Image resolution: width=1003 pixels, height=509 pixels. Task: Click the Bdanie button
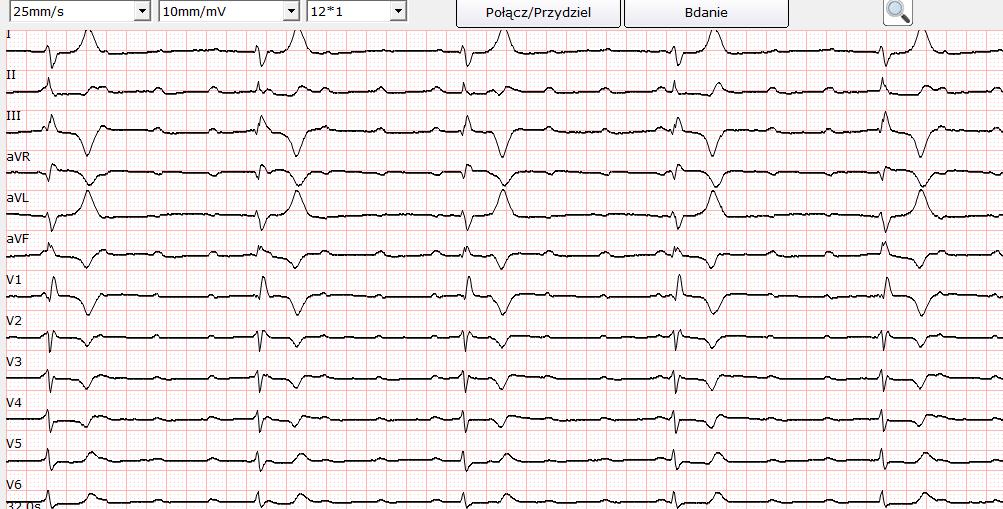(706, 13)
